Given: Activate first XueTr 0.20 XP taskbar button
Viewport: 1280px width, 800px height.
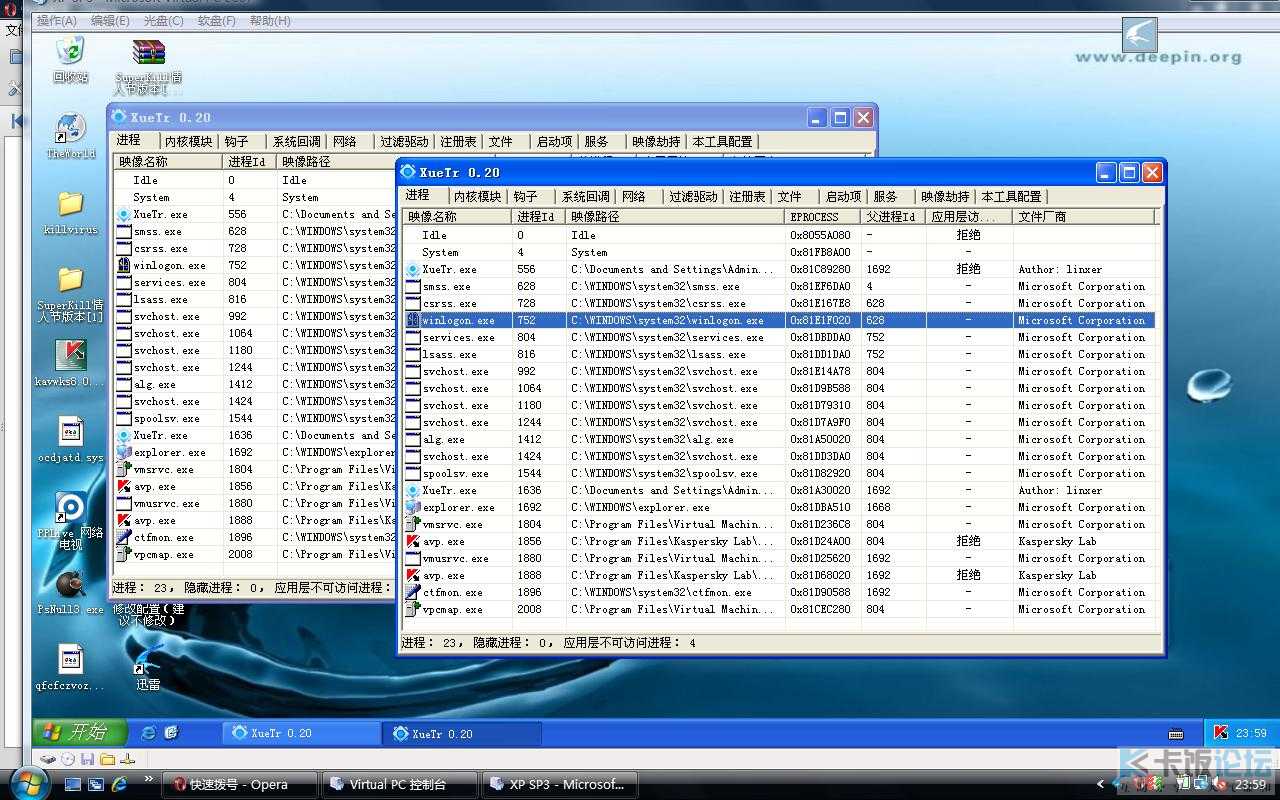Looking at the screenshot, I should pyautogui.click(x=301, y=733).
